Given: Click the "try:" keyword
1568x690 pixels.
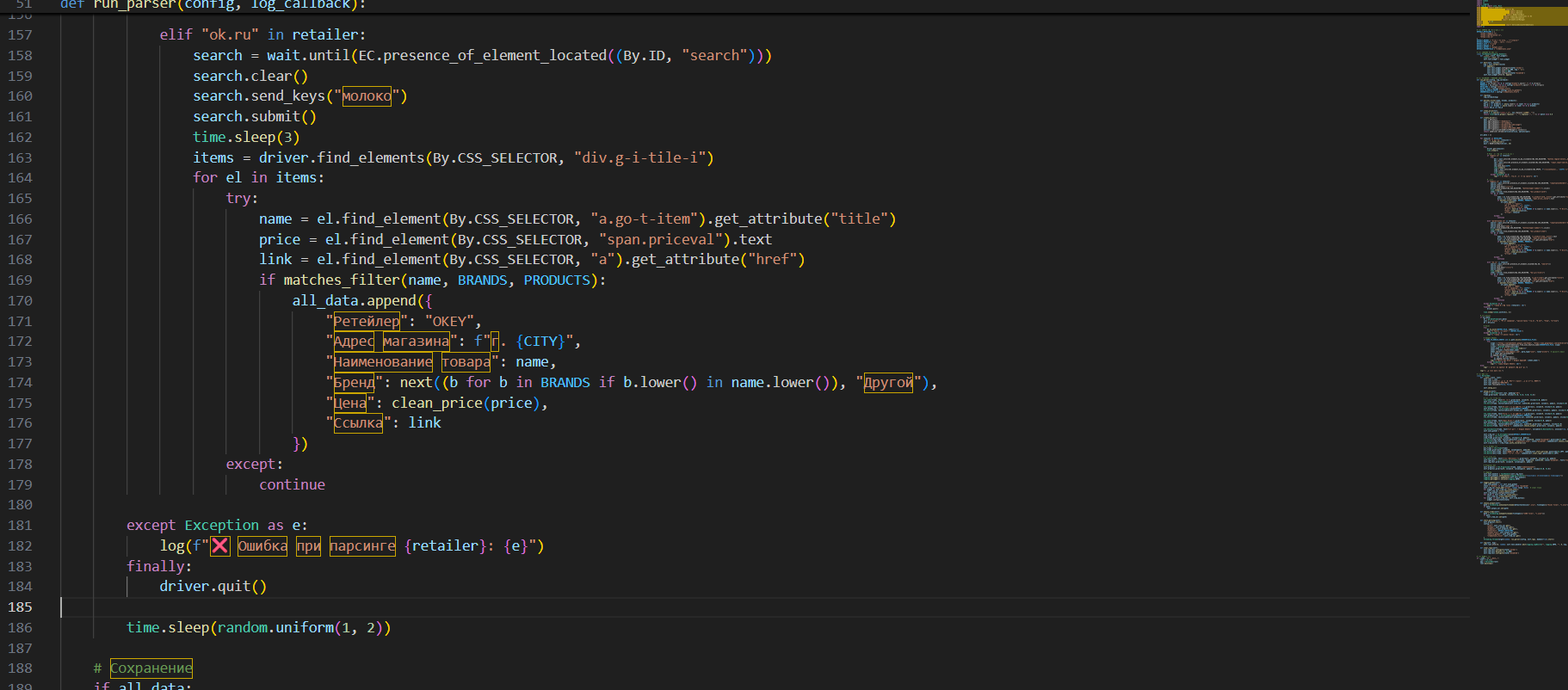Looking at the screenshot, I should [x=242, y=198].
